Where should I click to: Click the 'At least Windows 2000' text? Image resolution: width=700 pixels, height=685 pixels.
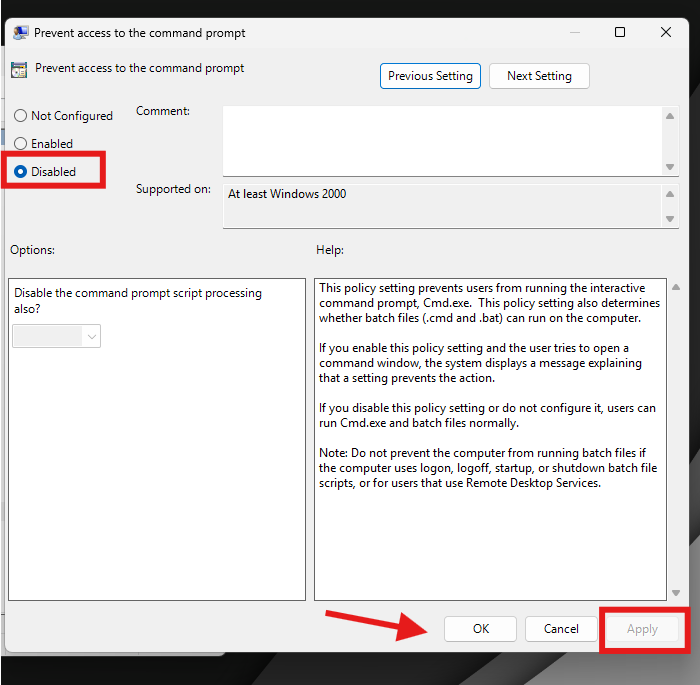tap(287, 194)
